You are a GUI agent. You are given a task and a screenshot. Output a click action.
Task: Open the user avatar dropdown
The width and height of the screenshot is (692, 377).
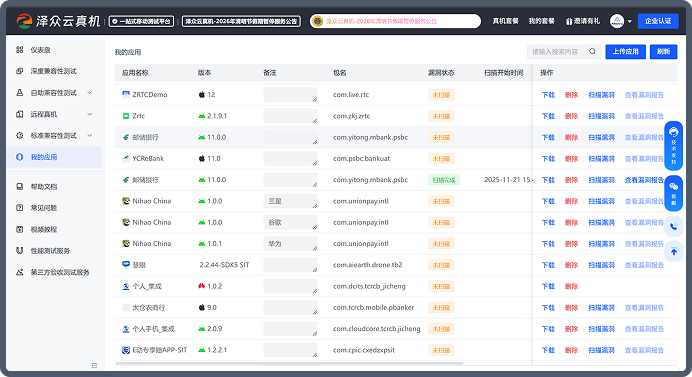621,21
